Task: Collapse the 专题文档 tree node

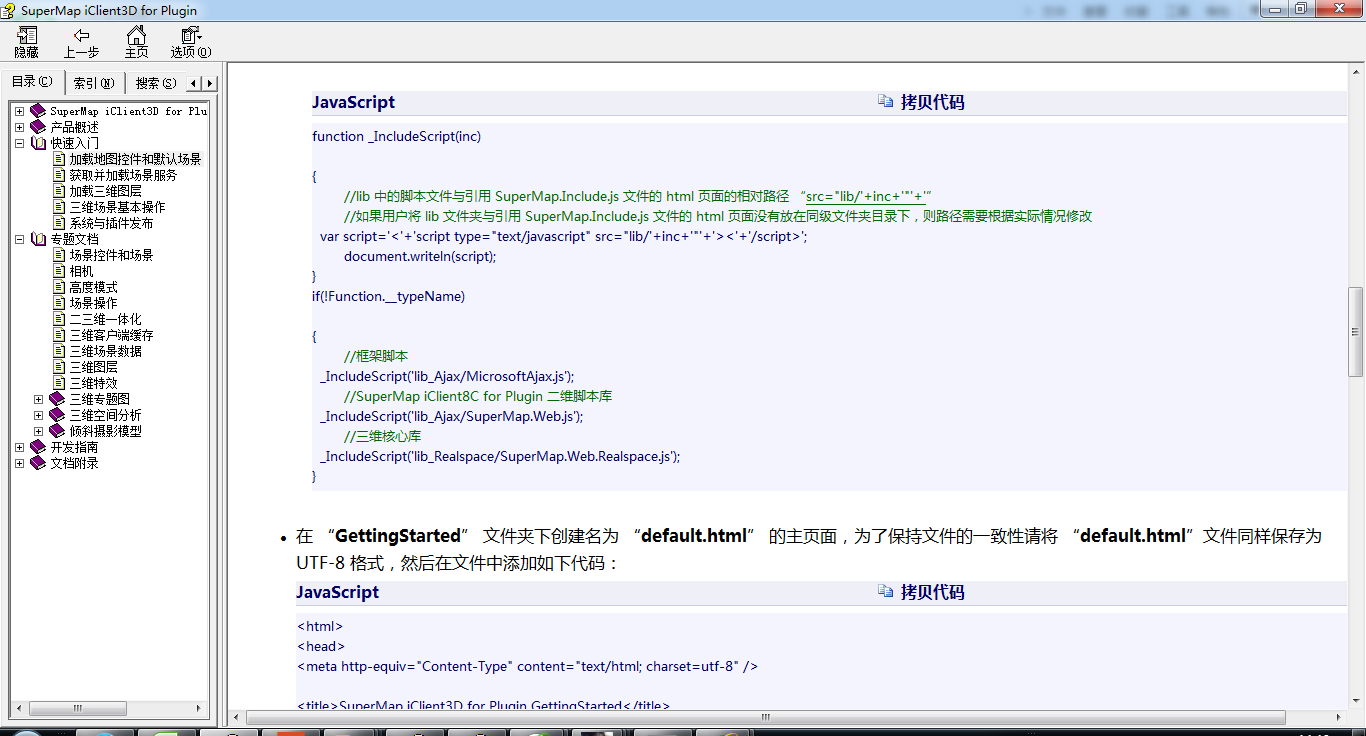Action: coord(19,239)
